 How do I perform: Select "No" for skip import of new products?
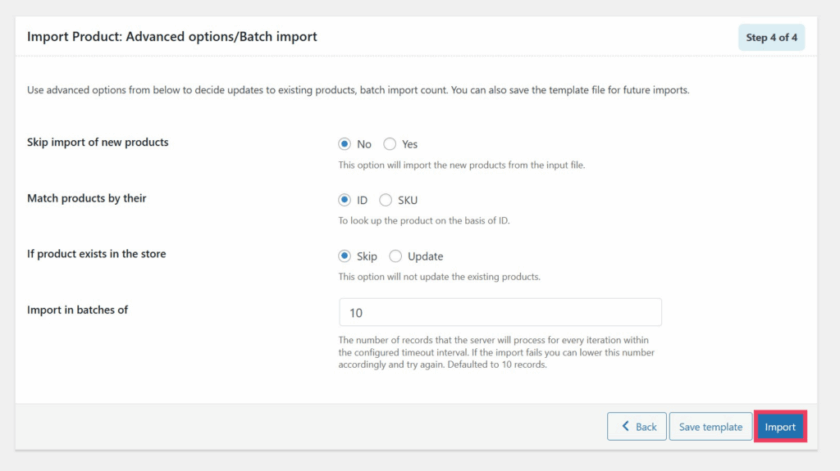(x=346, y=144)
